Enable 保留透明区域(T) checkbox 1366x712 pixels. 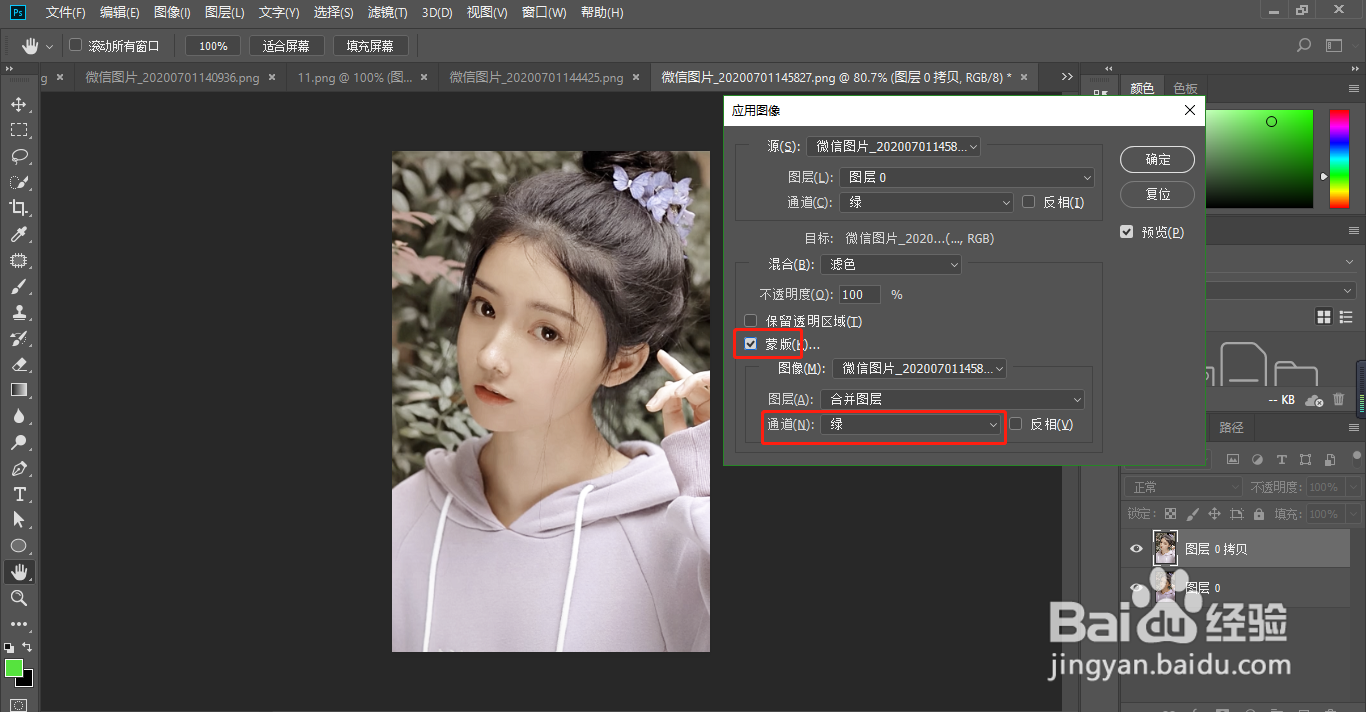(x=750, y=321)
